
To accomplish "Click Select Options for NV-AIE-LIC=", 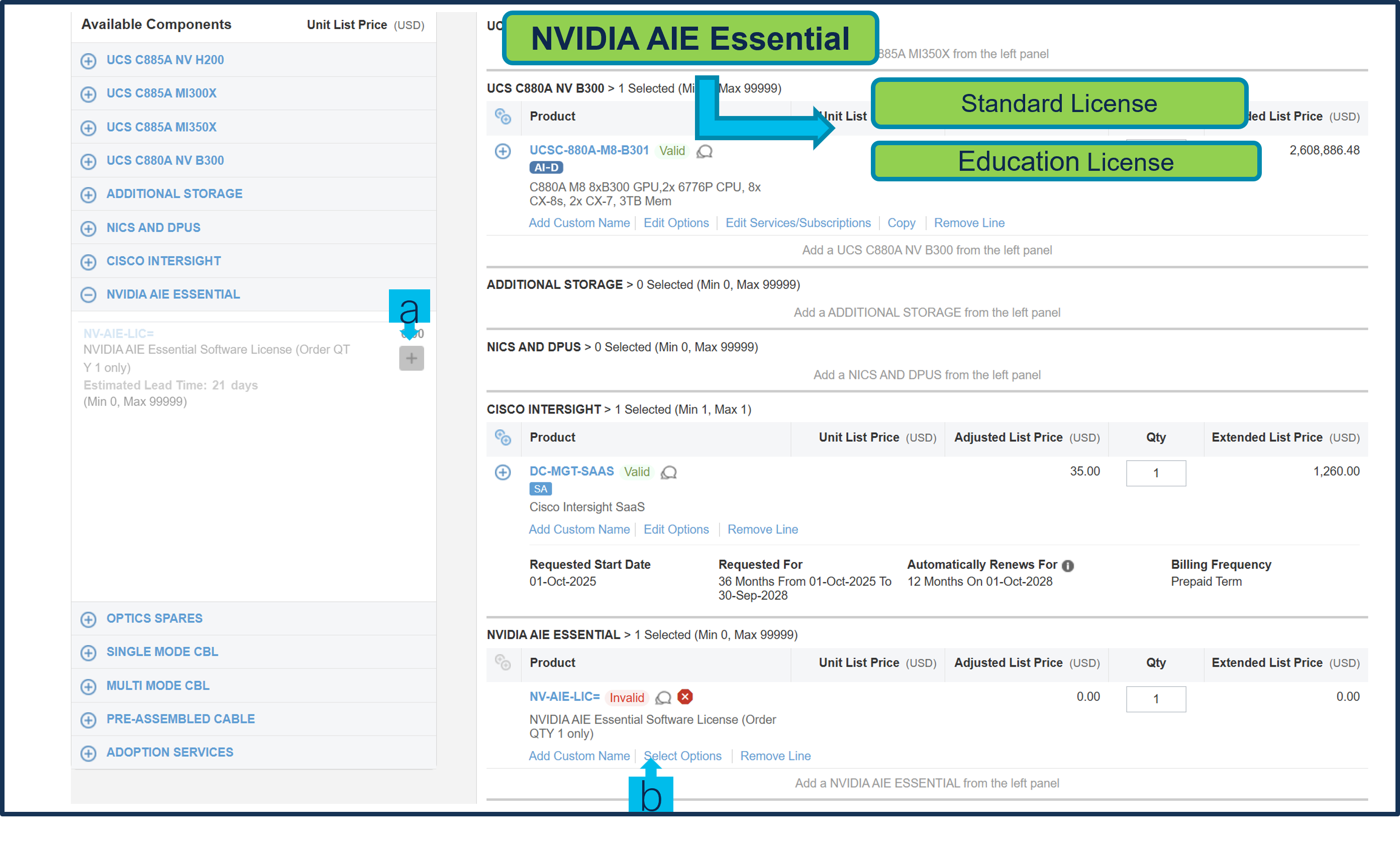I will point(682,756).
